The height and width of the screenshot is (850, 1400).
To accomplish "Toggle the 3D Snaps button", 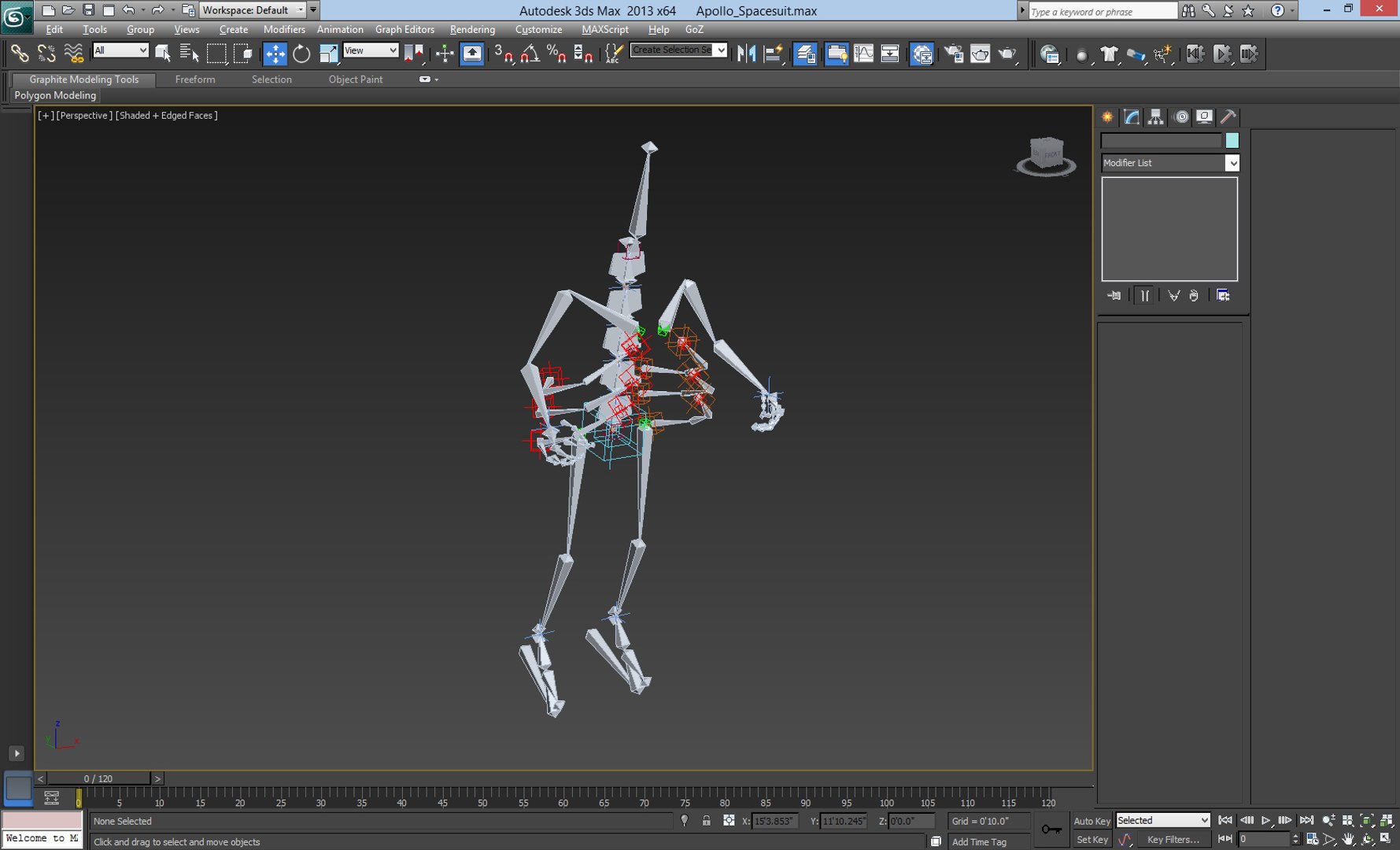I will 504,54.
